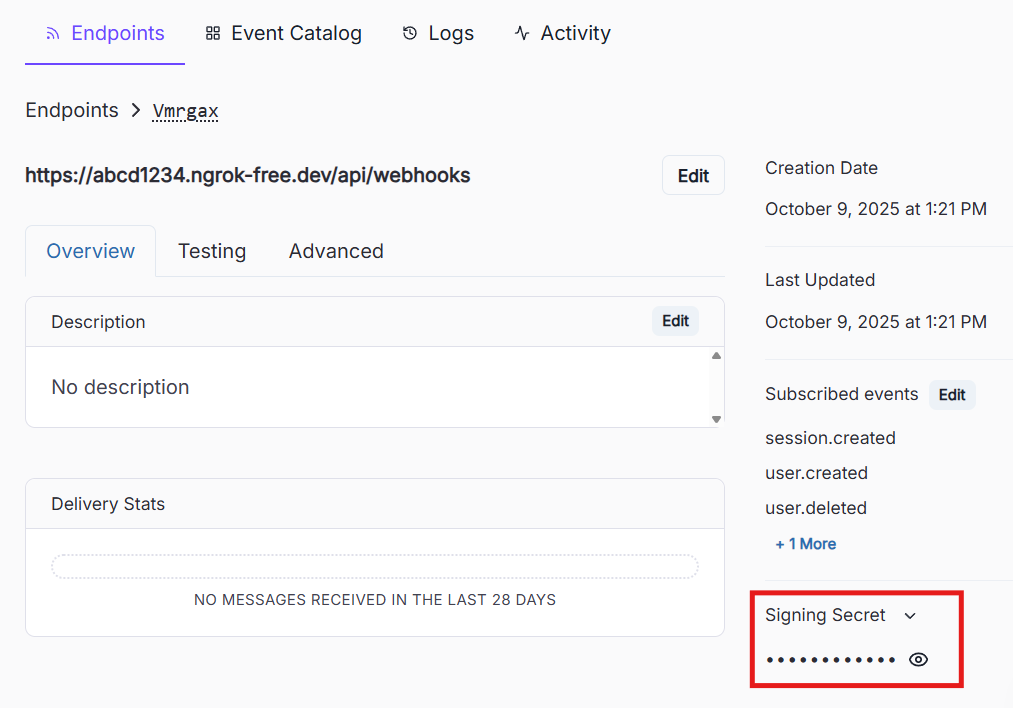
Task: Click the Activity pulse icon
Action: point(522,34)
